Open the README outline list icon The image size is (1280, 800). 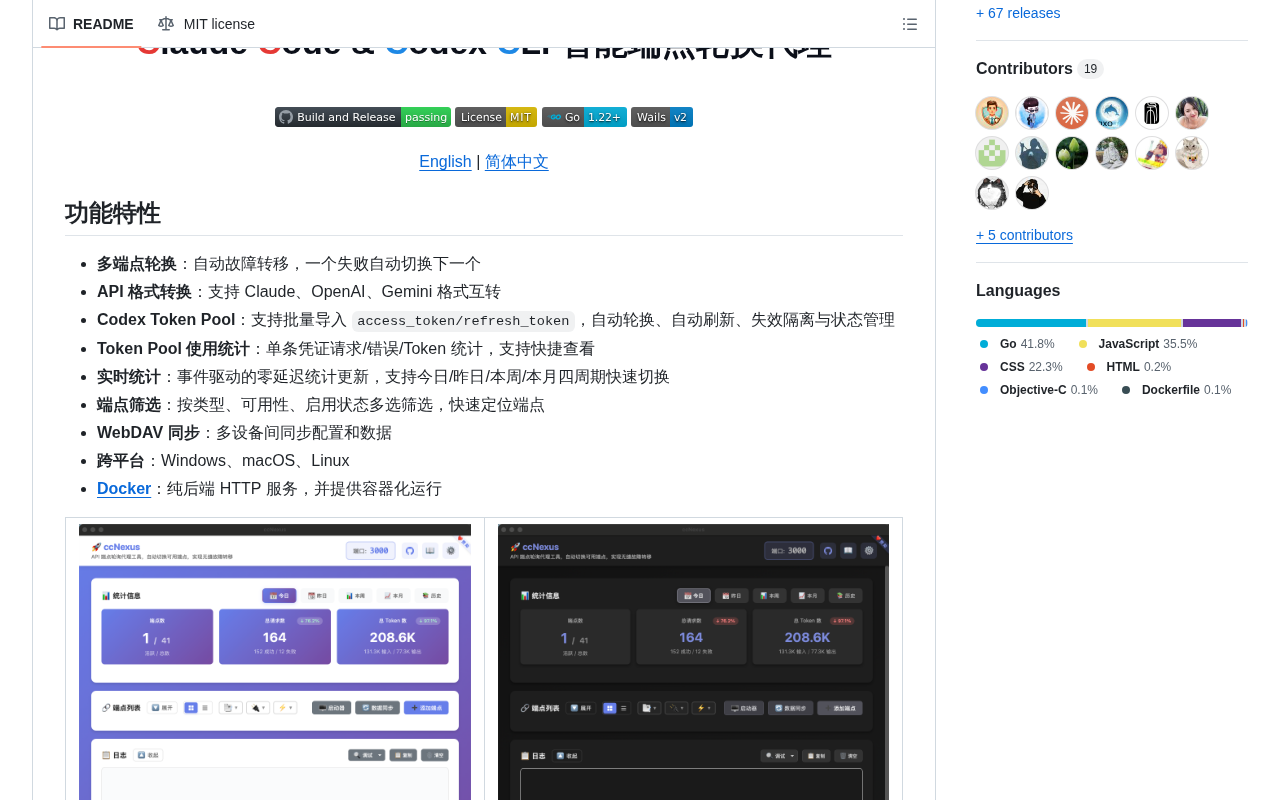click(x=910, y=24)
